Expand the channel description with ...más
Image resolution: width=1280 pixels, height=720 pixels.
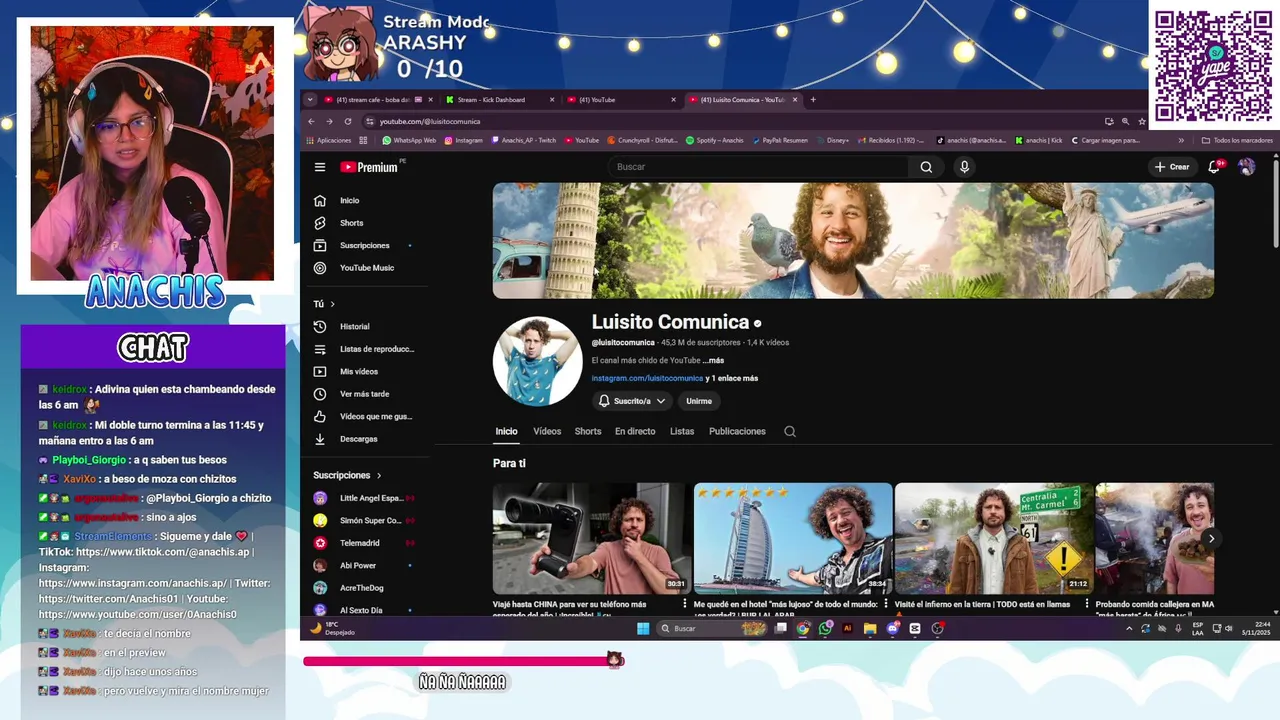pyautogui.click(x=713, y=361)
